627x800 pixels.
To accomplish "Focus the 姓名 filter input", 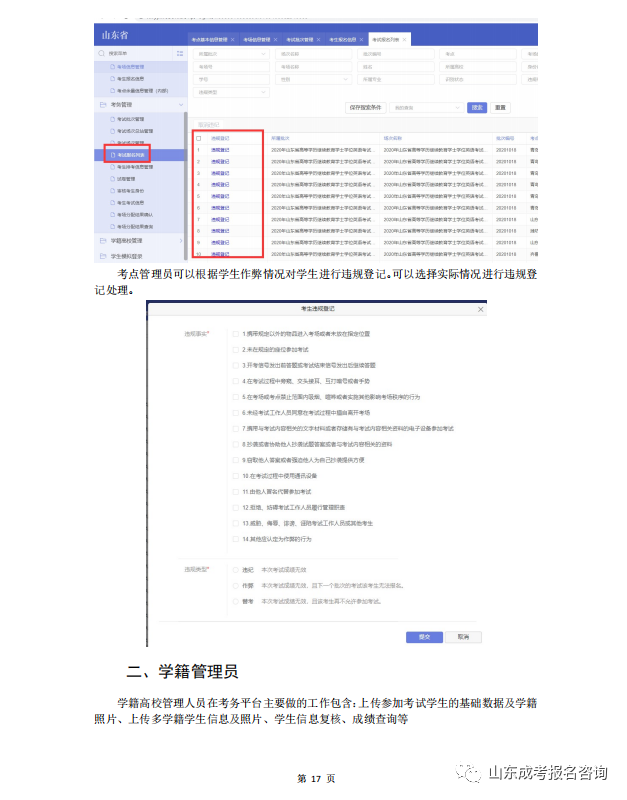I will (396, 67).
